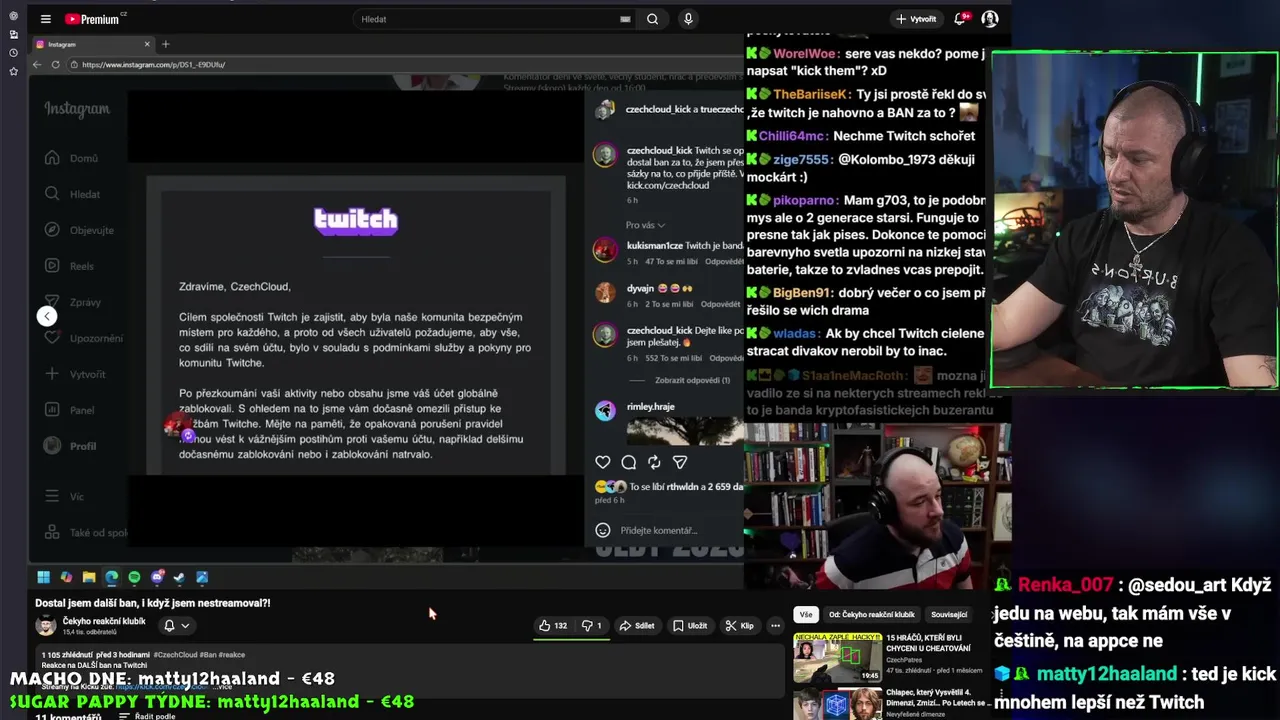This screenshot has height=720, width=1280.
Task: Select the Vše filter chip
Action: coord(806,614)
